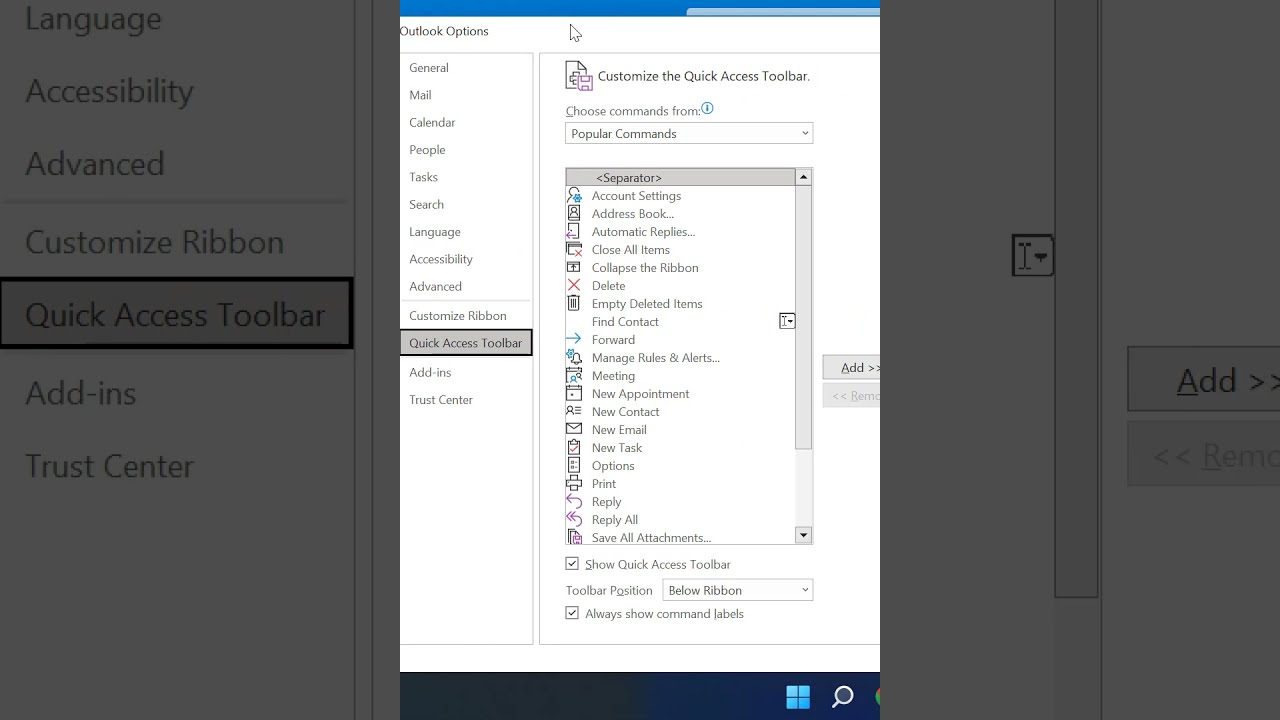Select the Close All Items command icon
The image size is (1280, 720).
[x=574, y=250]
